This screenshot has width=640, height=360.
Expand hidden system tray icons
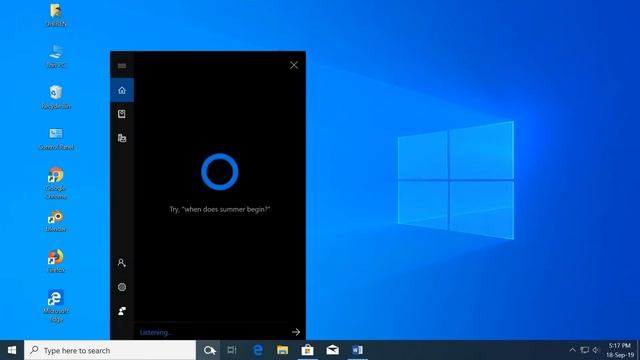(x=572, y=350)
